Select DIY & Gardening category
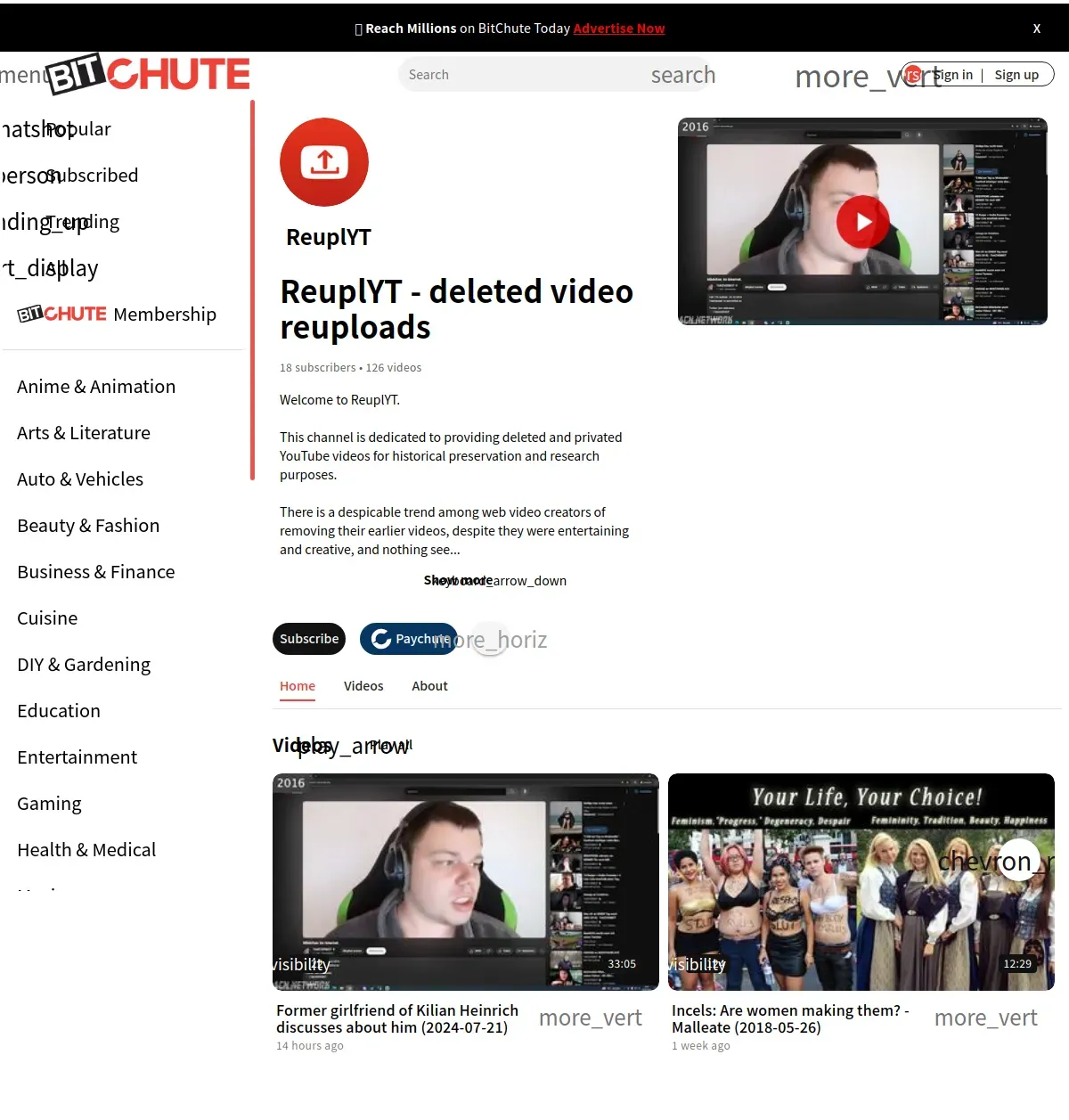 84,665
